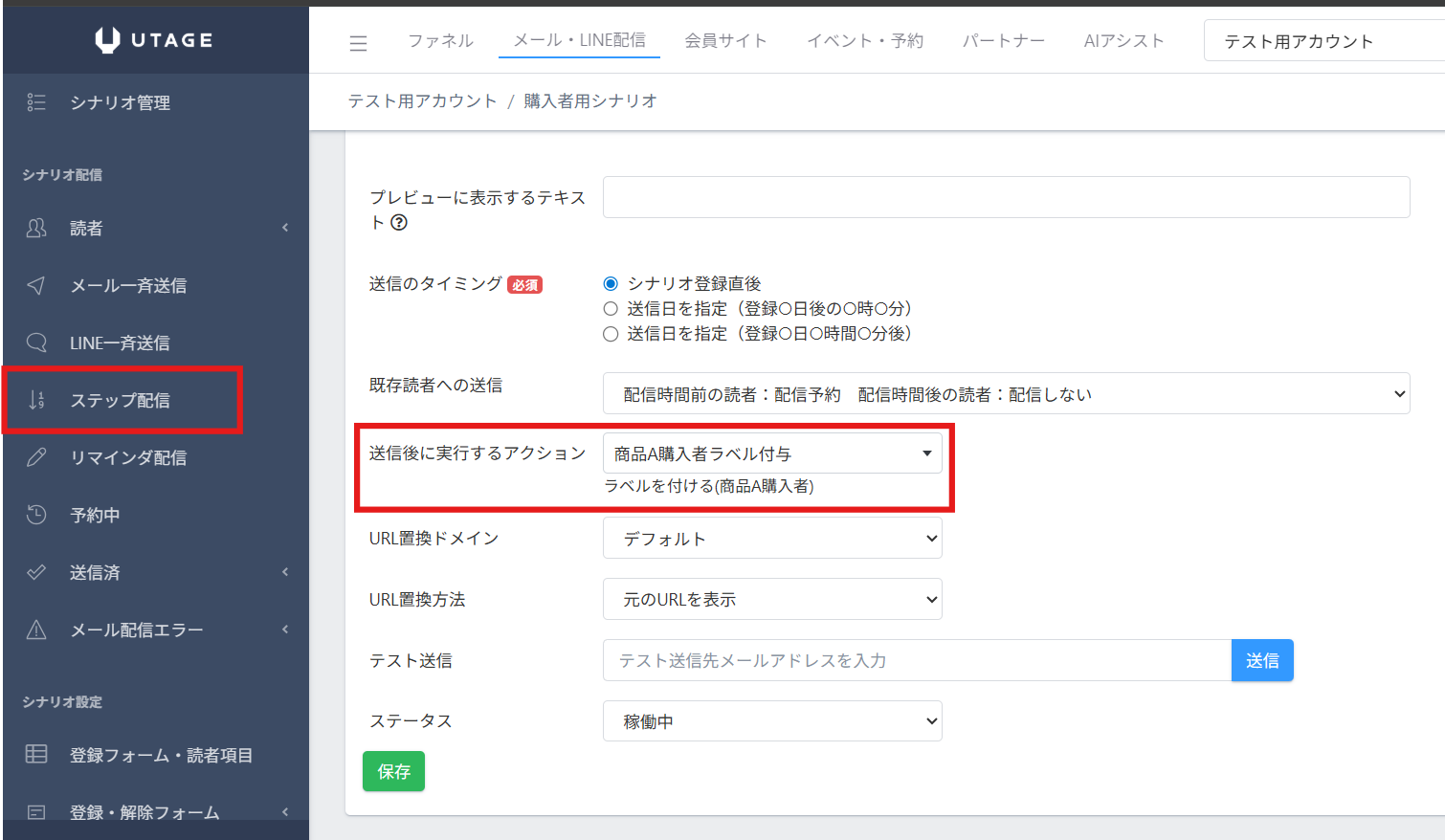
Task: Open the ステータス dropdown
Action: click(x=772, y=721)
